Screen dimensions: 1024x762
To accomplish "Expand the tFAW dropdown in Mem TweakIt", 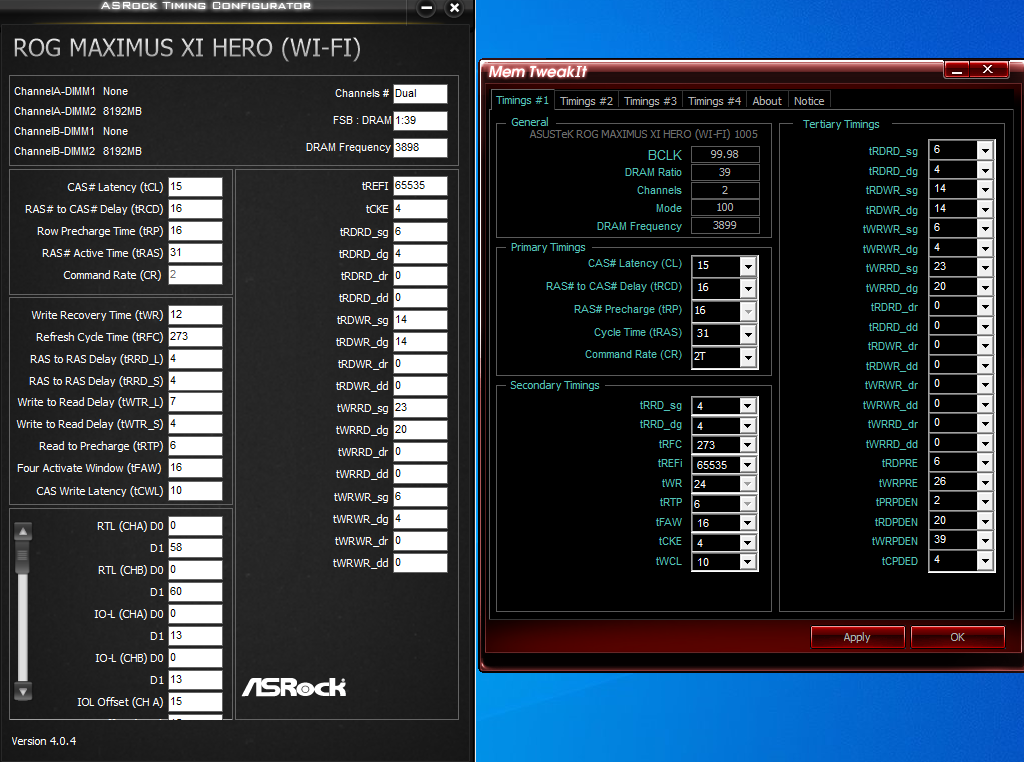I will point(748,523).
